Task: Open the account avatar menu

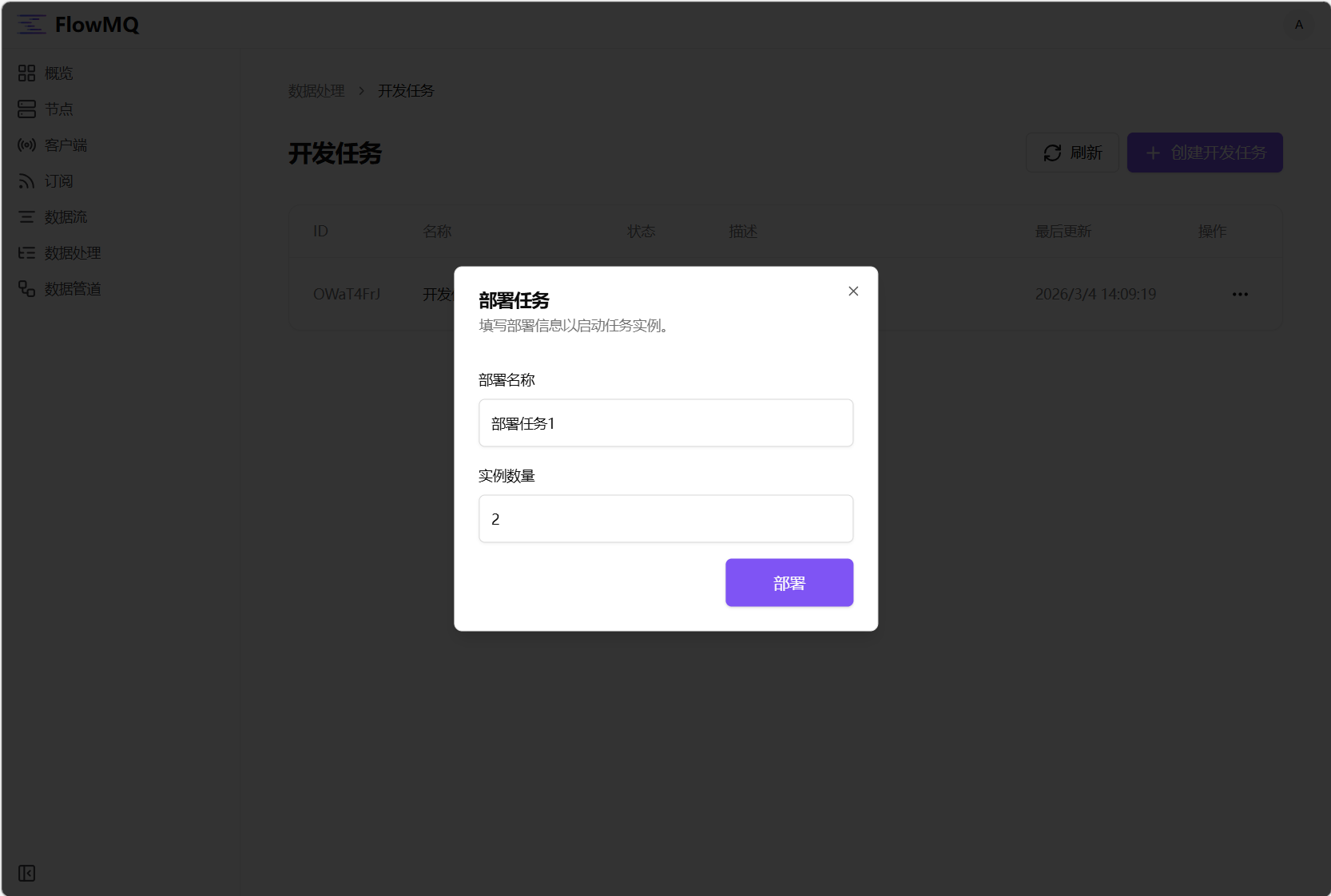Action: 1297,25
